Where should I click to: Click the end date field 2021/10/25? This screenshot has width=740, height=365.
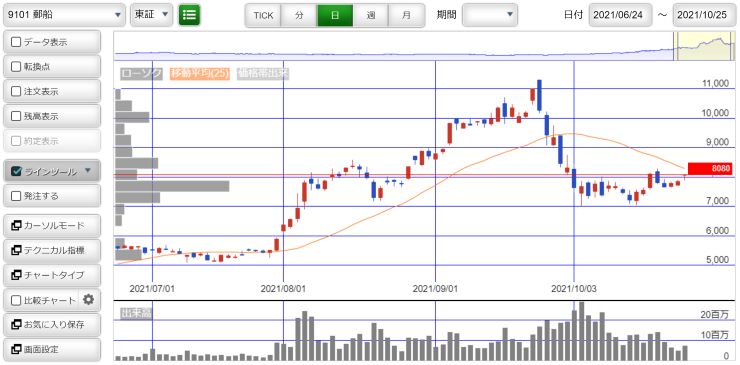705,15
